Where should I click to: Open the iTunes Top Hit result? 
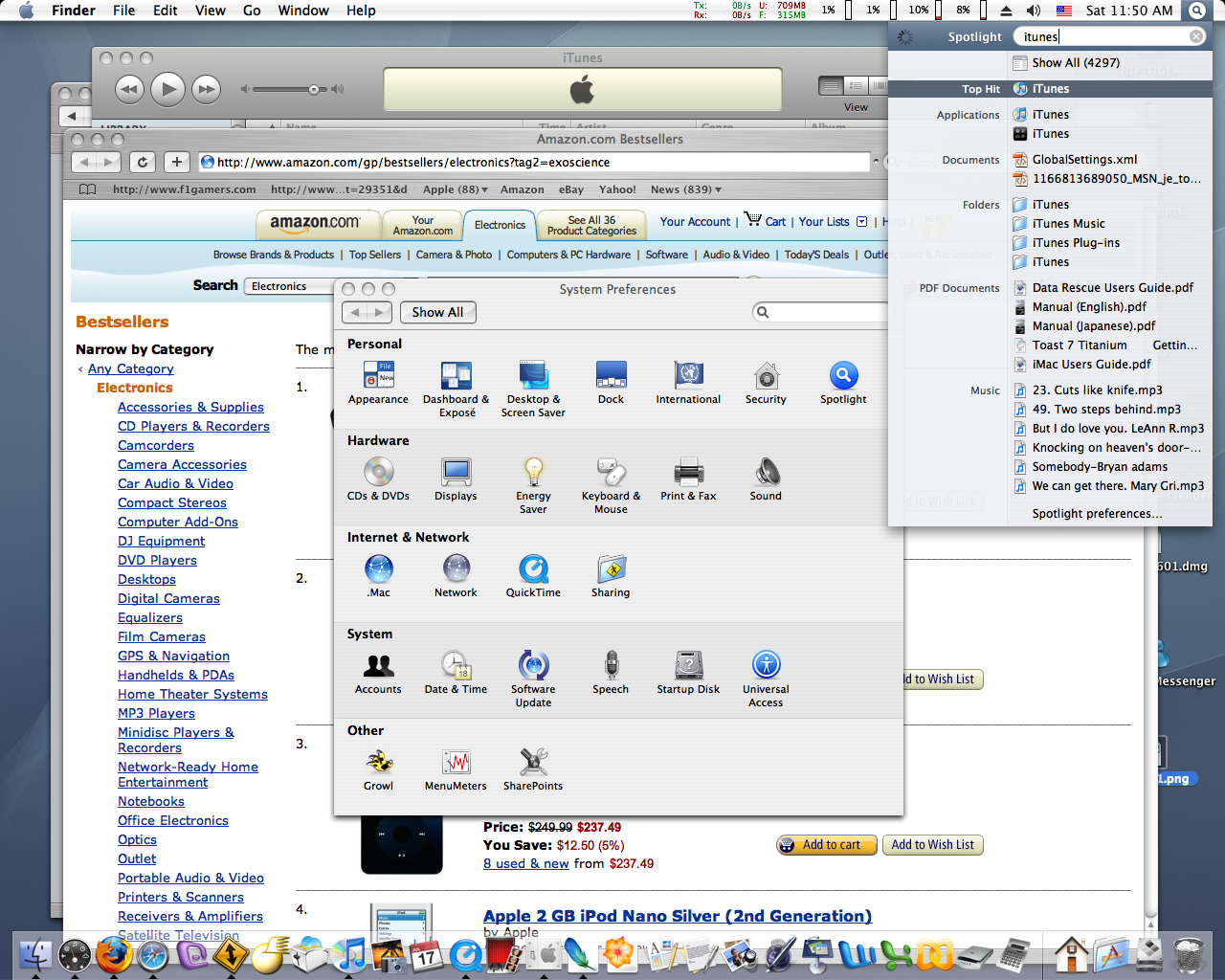pos(1050,88)
